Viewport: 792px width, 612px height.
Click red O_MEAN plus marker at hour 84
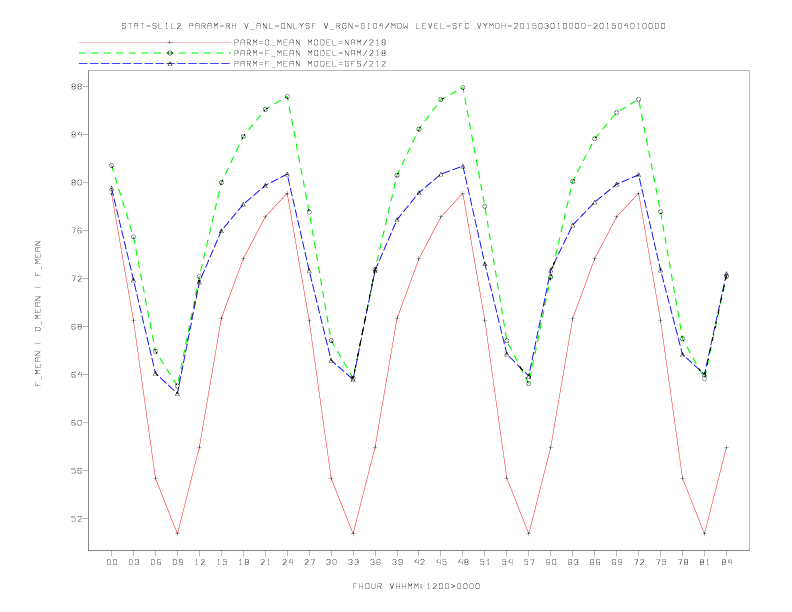coord(726,447)
